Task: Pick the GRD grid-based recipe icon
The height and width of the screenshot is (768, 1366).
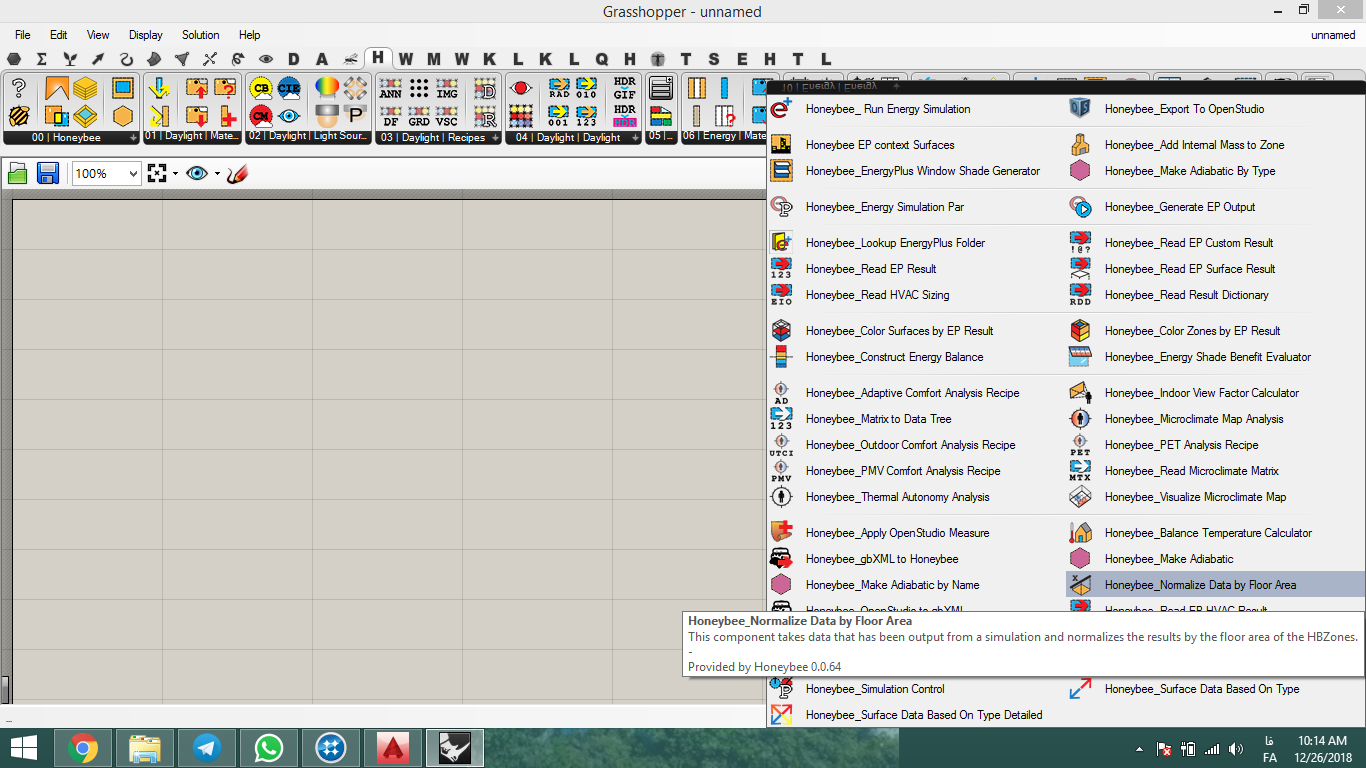Action: (x=419, y=116)
